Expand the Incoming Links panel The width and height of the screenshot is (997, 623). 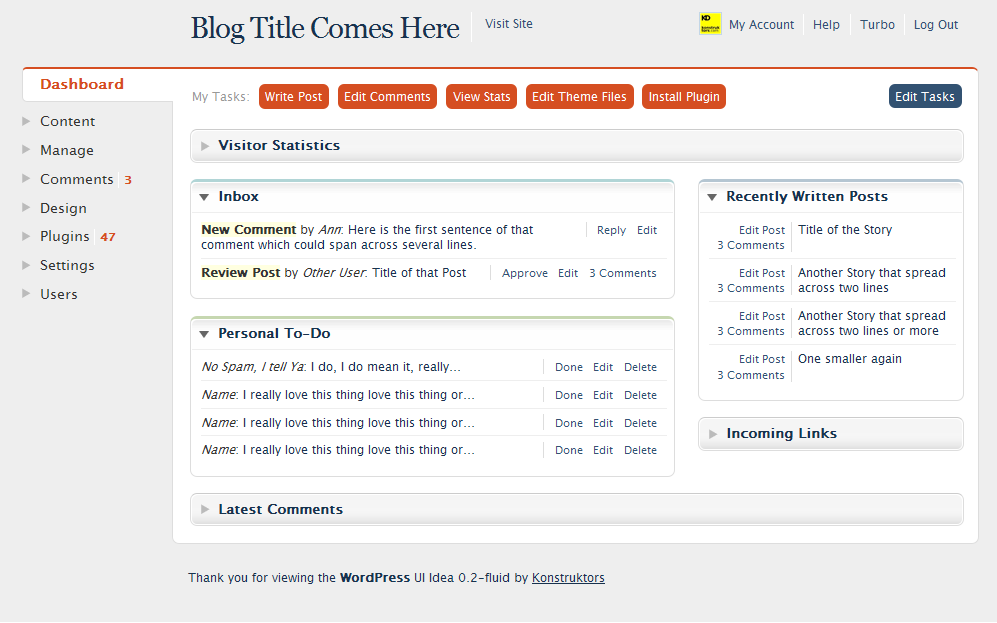click(x=713, y=434)
